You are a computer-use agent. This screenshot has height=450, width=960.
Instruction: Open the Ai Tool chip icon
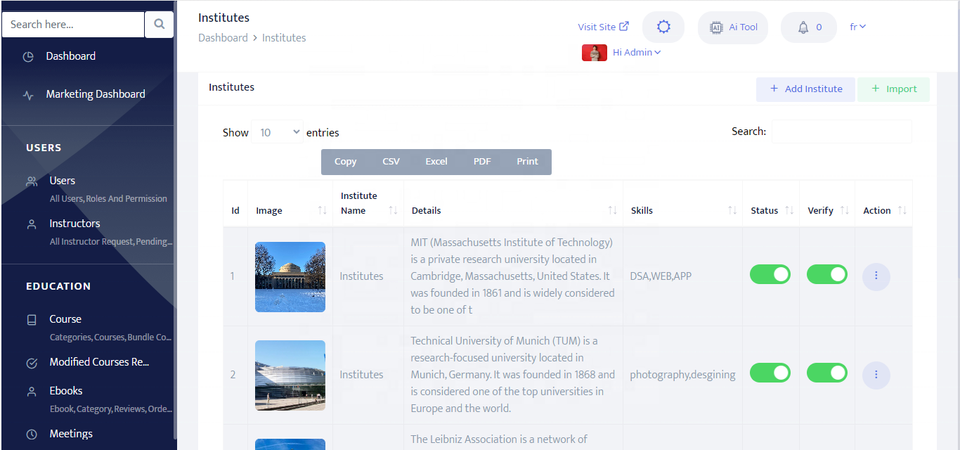[716, 27]
